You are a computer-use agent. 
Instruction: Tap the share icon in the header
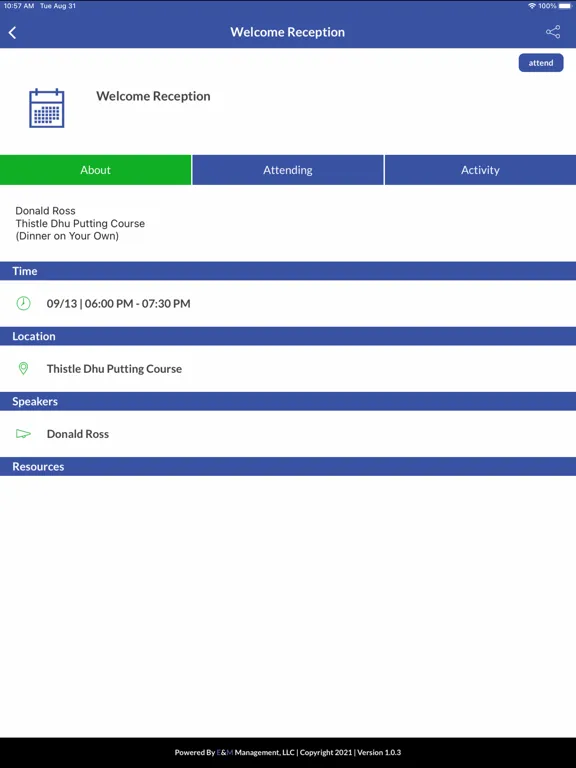[553, 32]
